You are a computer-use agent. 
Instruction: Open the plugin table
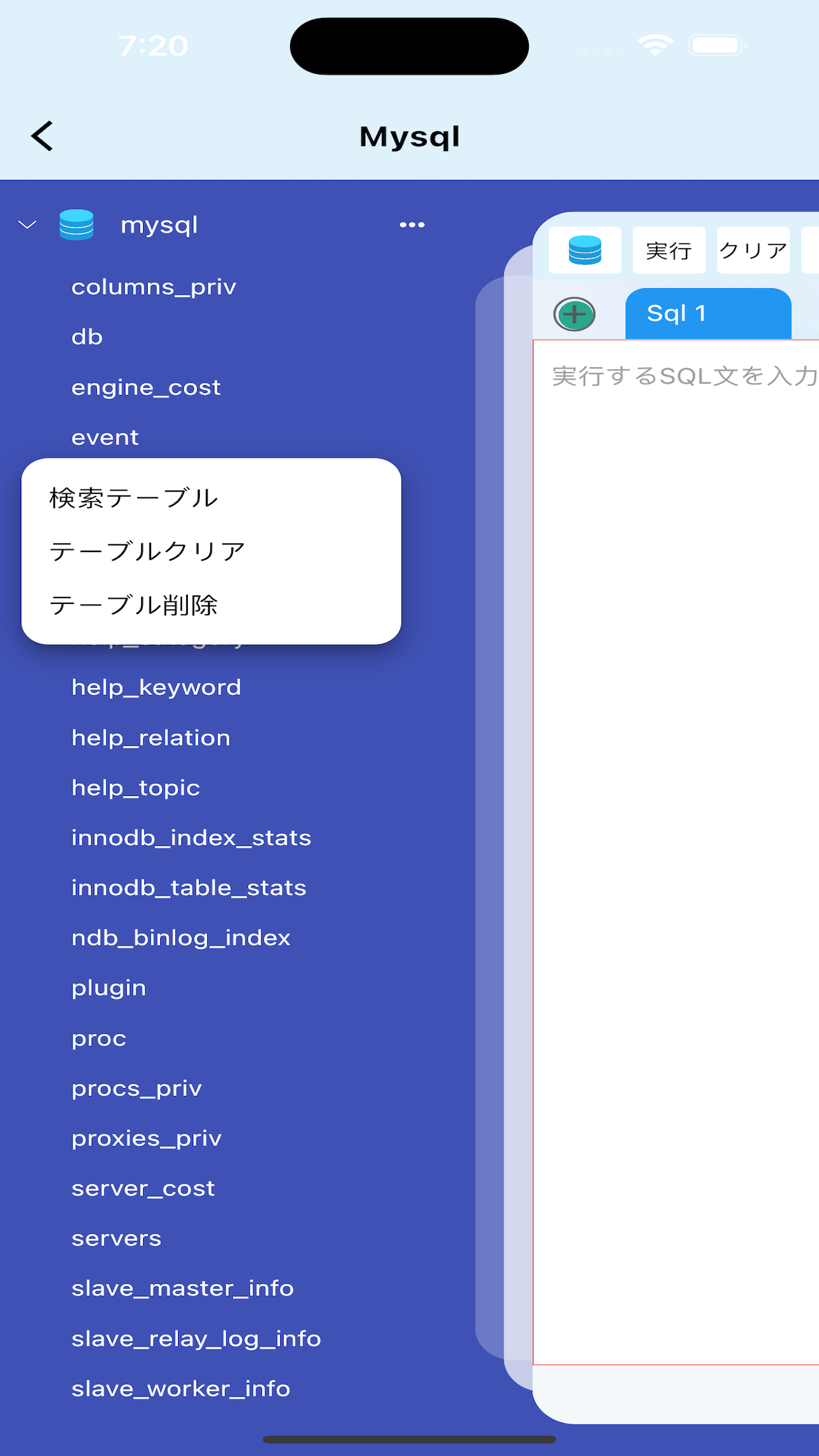109,988
